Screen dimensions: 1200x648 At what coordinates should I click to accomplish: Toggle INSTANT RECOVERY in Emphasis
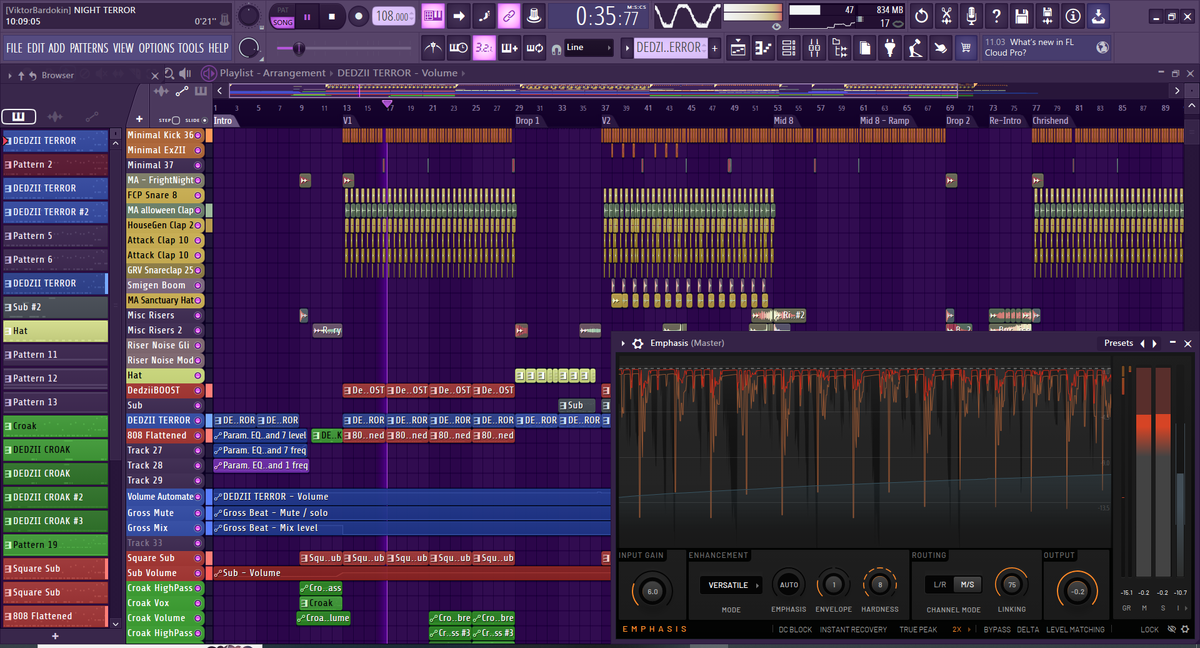click(853, 630)
